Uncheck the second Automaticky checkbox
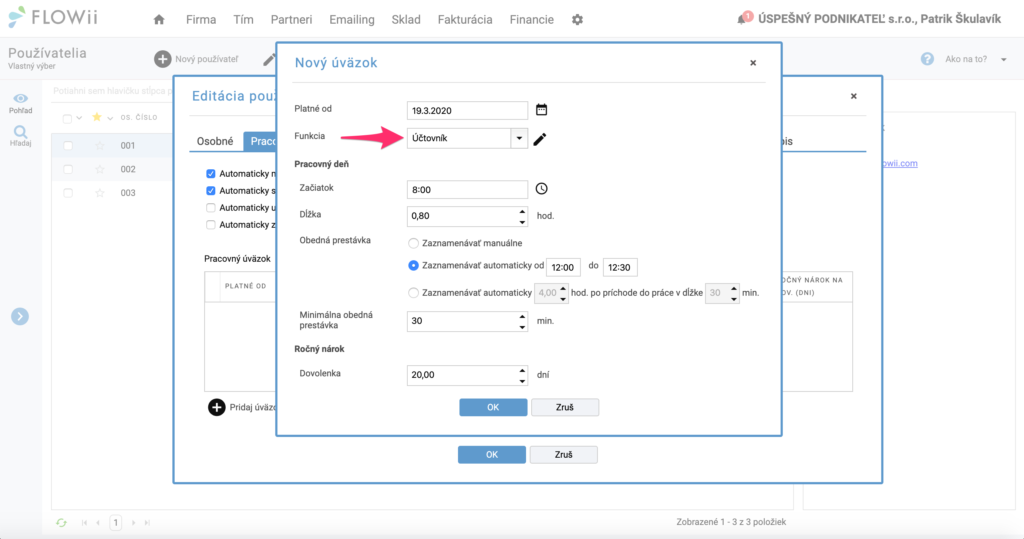The height and width of the screenshot is (539, 1024). tap(210, 191)
